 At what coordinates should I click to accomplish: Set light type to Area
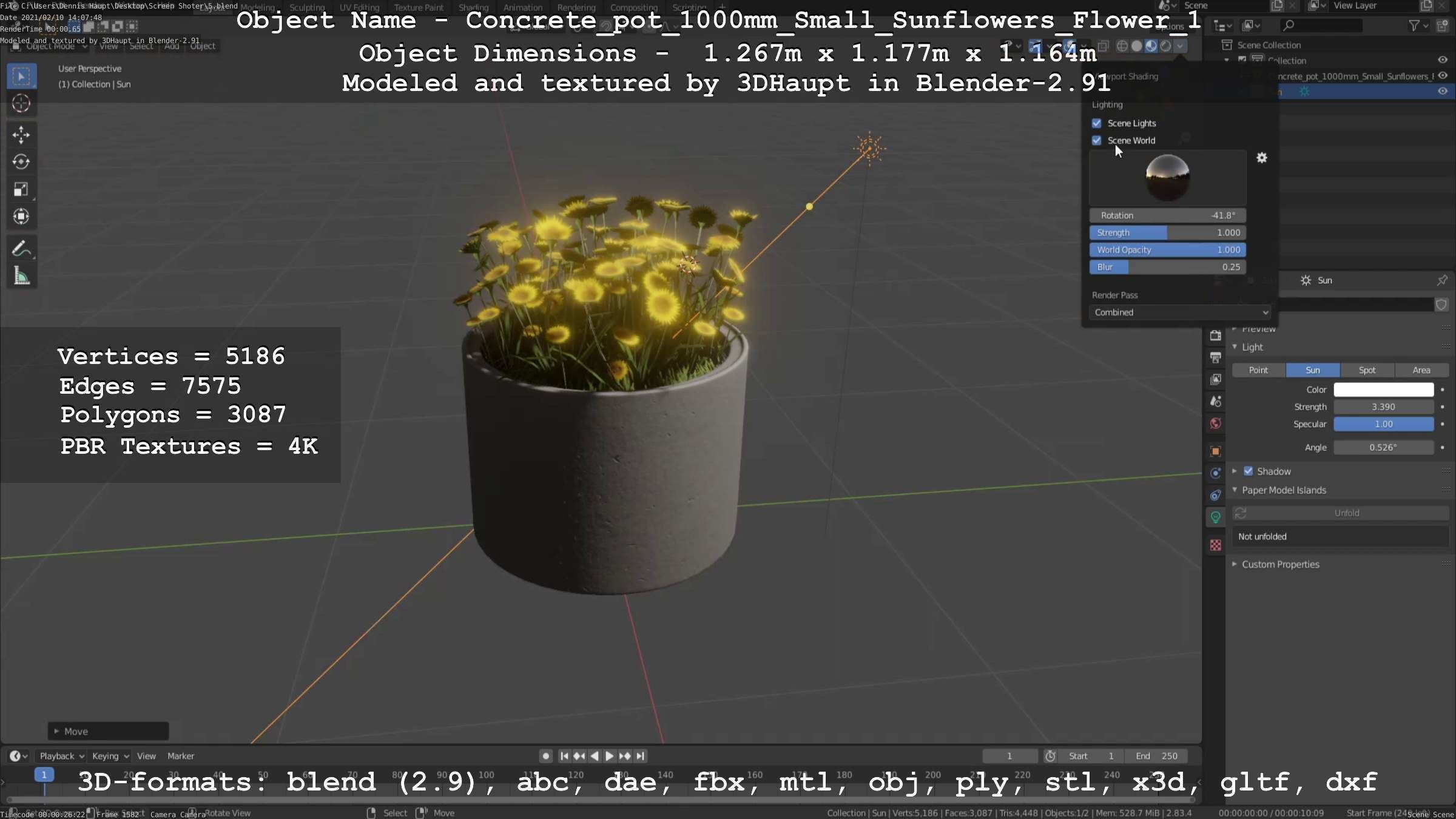coord(1421,370)
